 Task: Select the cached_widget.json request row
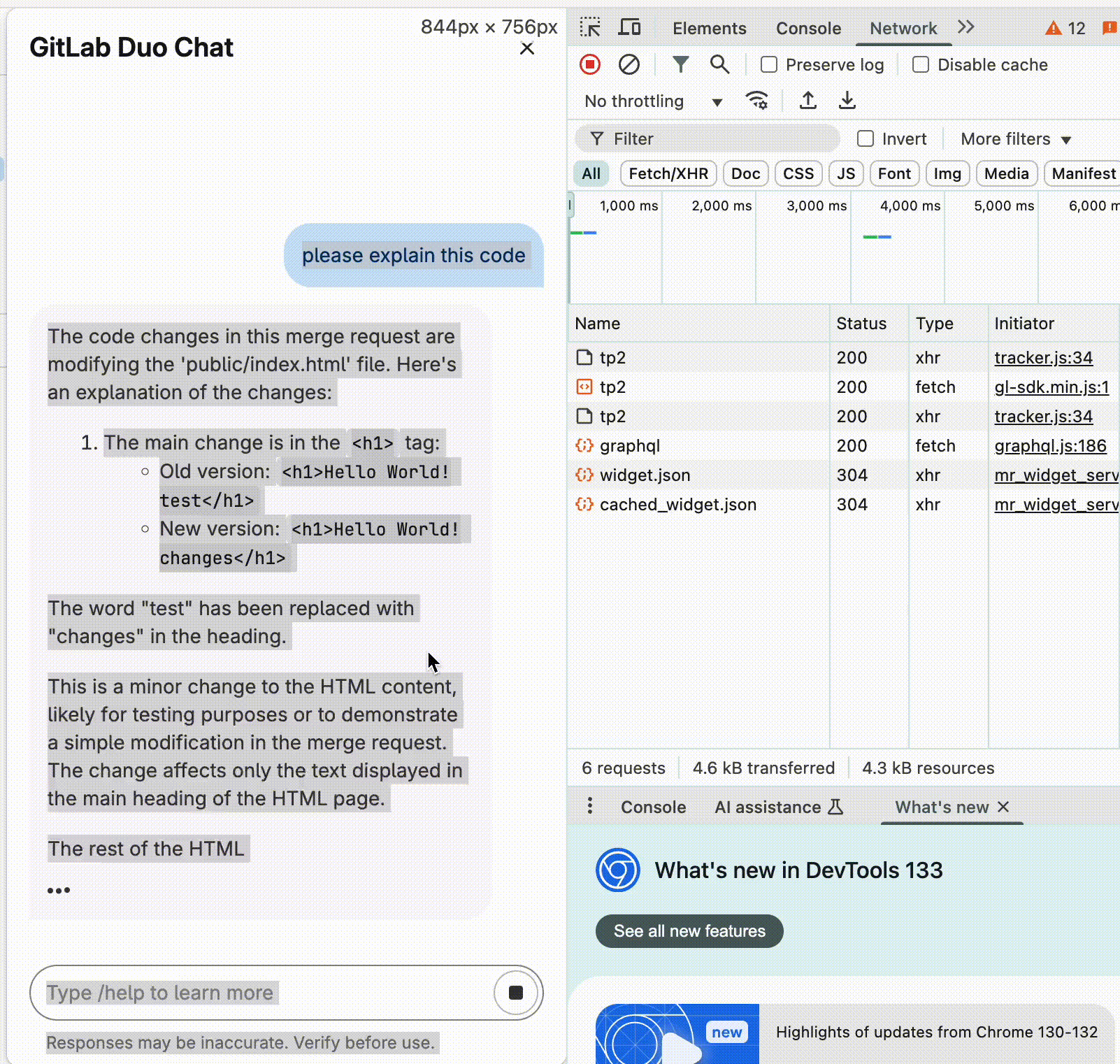[844, 504]
